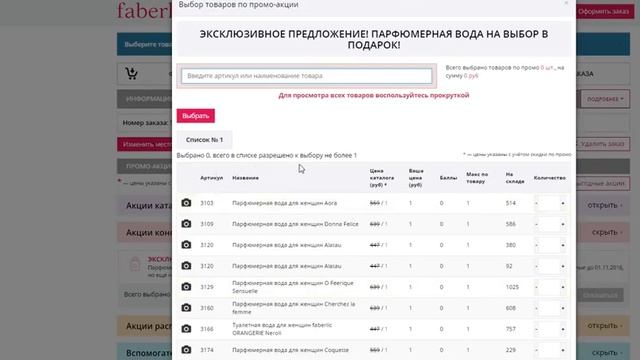Select product name Парфюмерная вода для женщин Aora
Image resolution: width=640 pixels, height=360 pixels.
click(x=284, y=203)
